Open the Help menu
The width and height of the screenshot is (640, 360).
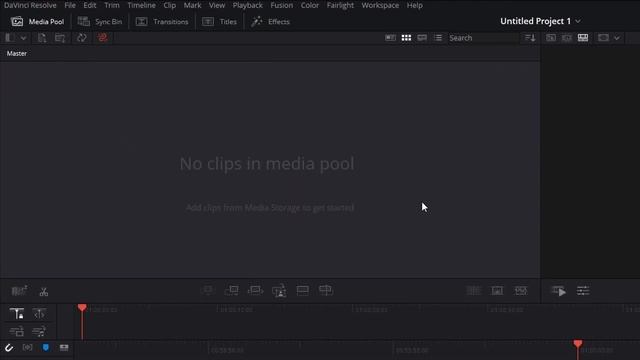click(414, 5)
